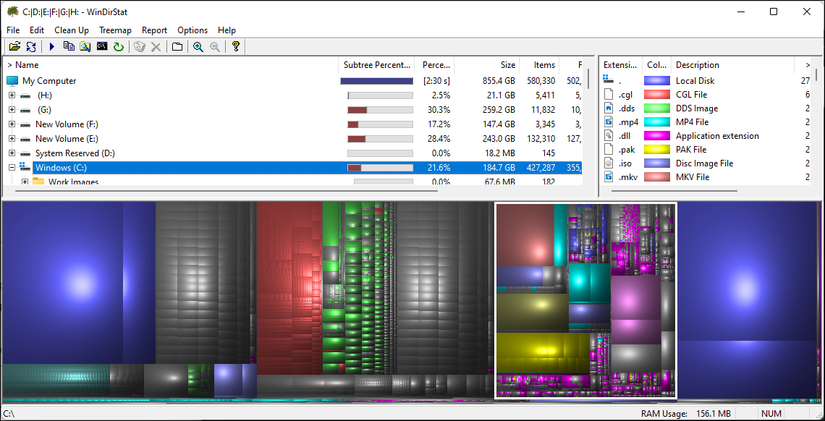Open the Clean Up menu
This screenshot has height=421, width=825.
(x=71, y=30)
